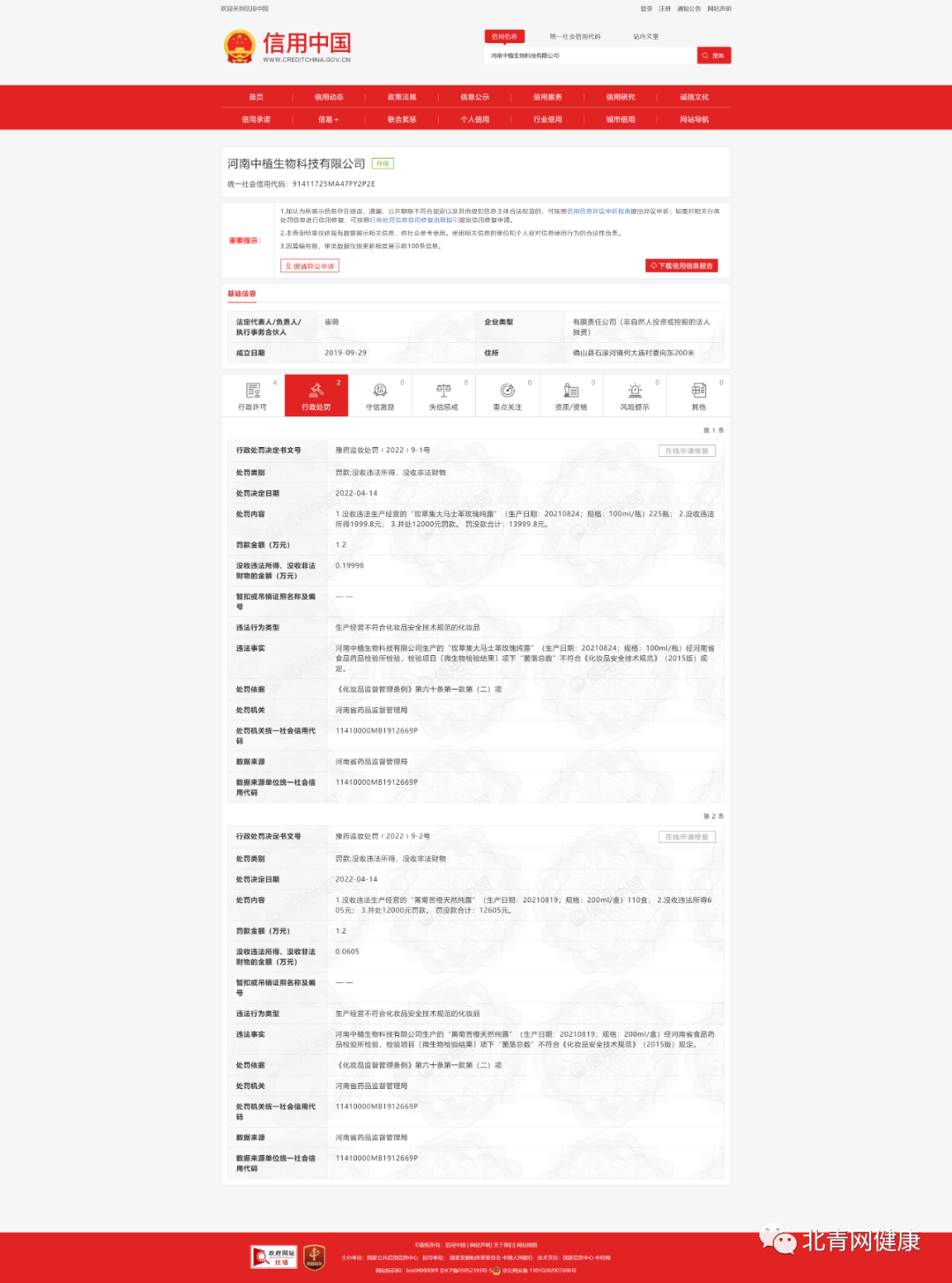The height and width of the screenshot is (1283, 952).
Task: Select the 信用信息 search tab
Action: [x=504, y=36]
